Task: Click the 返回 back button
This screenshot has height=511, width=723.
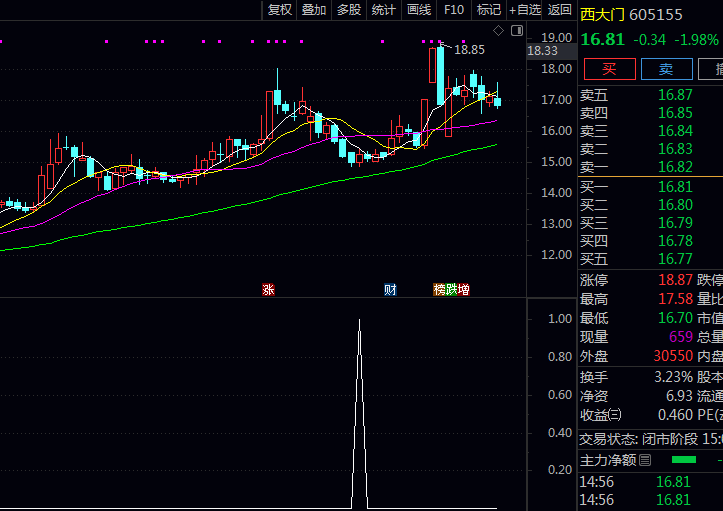Action: point(560,10)
